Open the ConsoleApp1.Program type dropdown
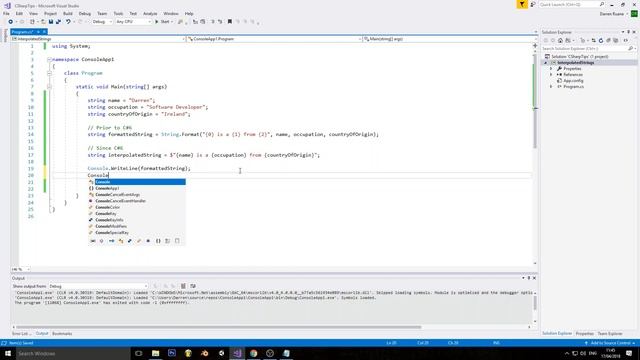The width and height of the screenshot is (640, 360). point(274,39)
